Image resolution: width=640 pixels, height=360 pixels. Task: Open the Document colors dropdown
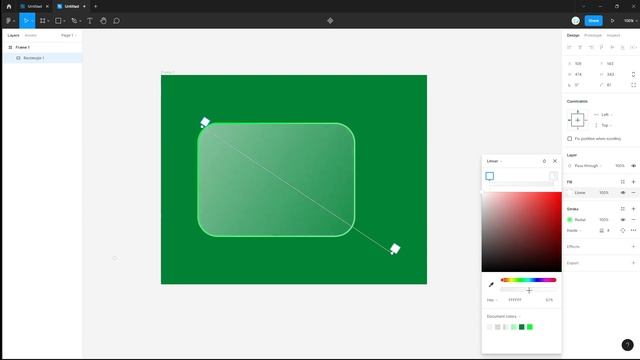pos(503,316)
